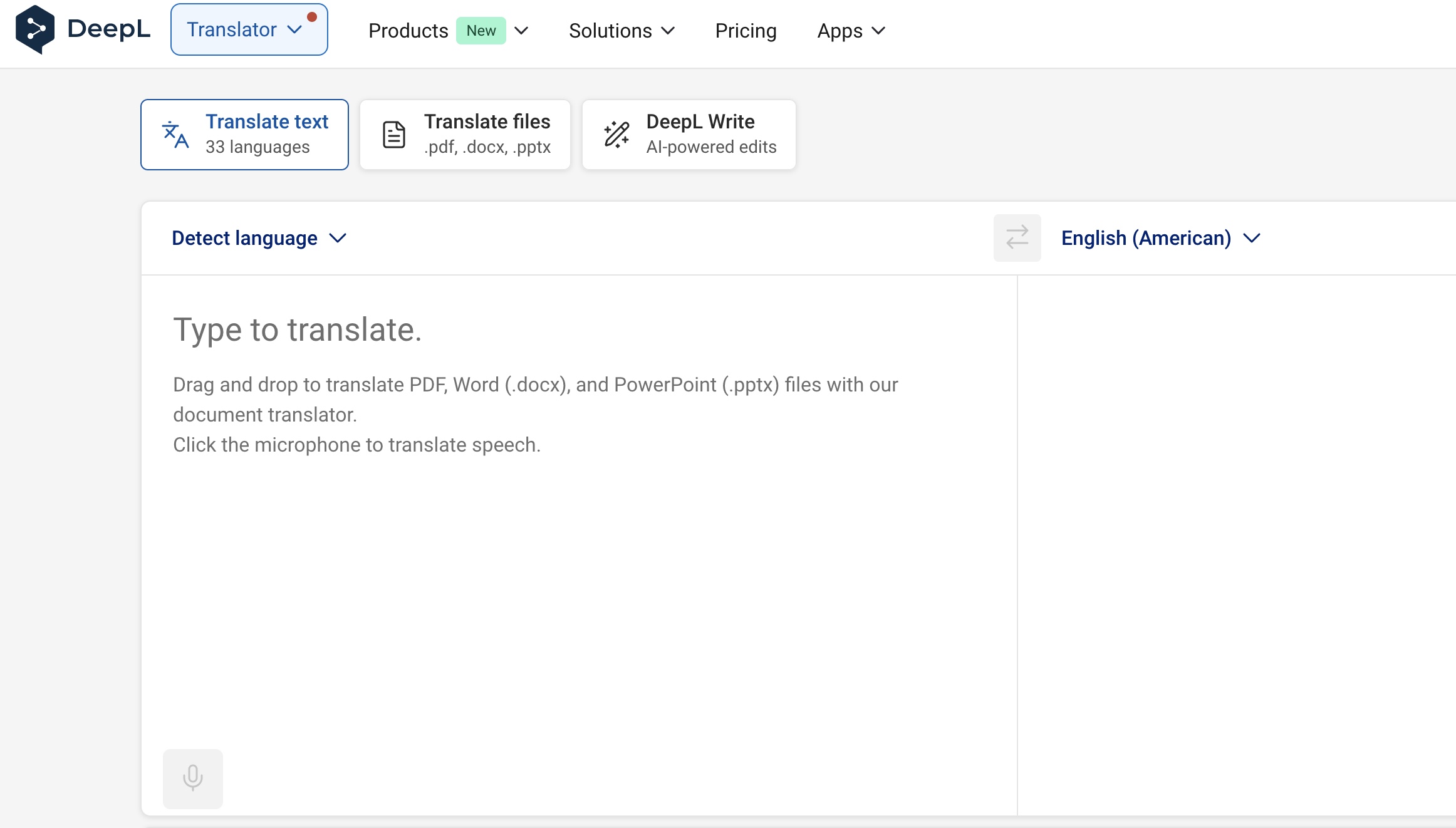Select the Translate text tab

pos(244,135)
